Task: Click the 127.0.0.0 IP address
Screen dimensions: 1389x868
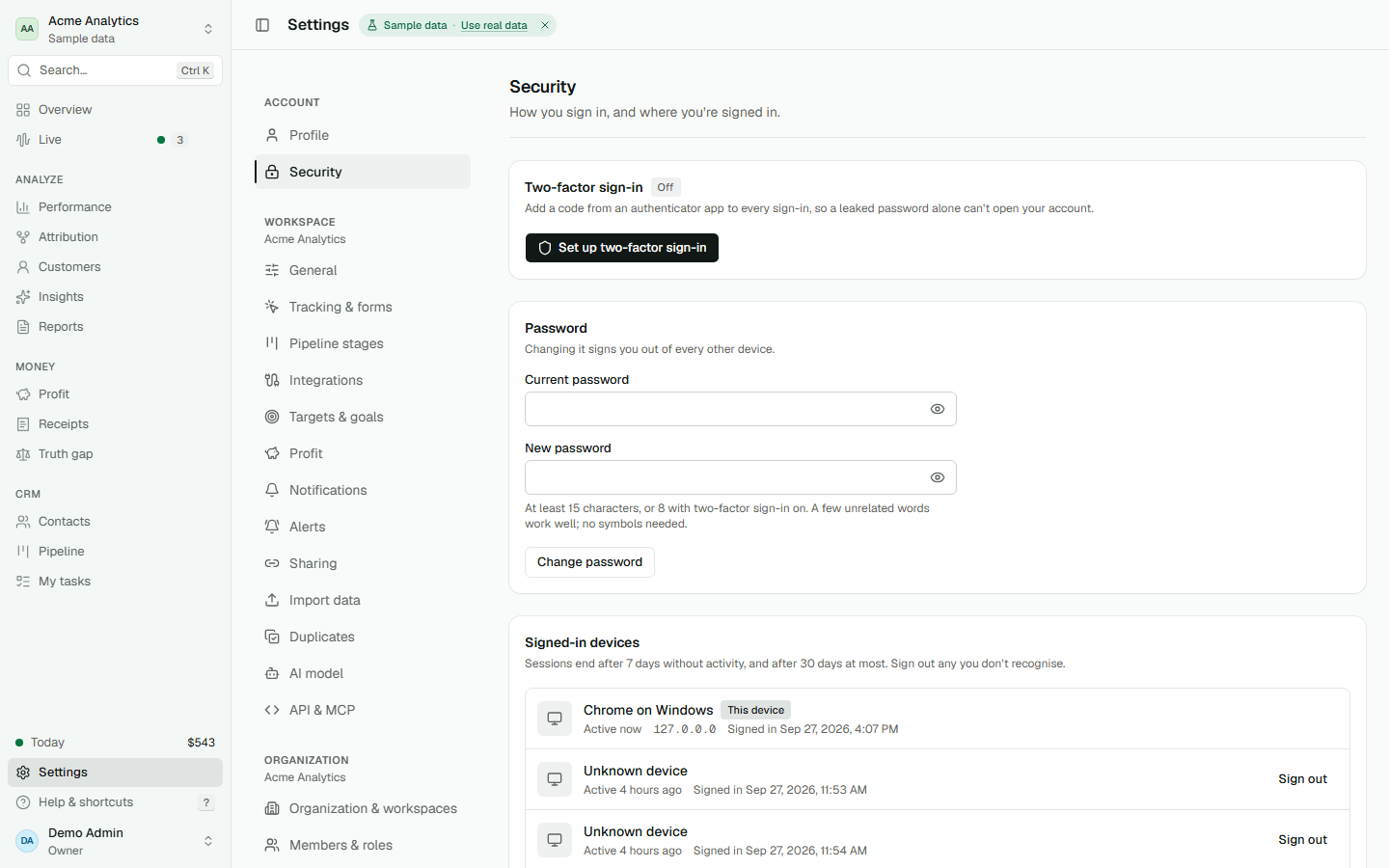Action: pos(685,729)
